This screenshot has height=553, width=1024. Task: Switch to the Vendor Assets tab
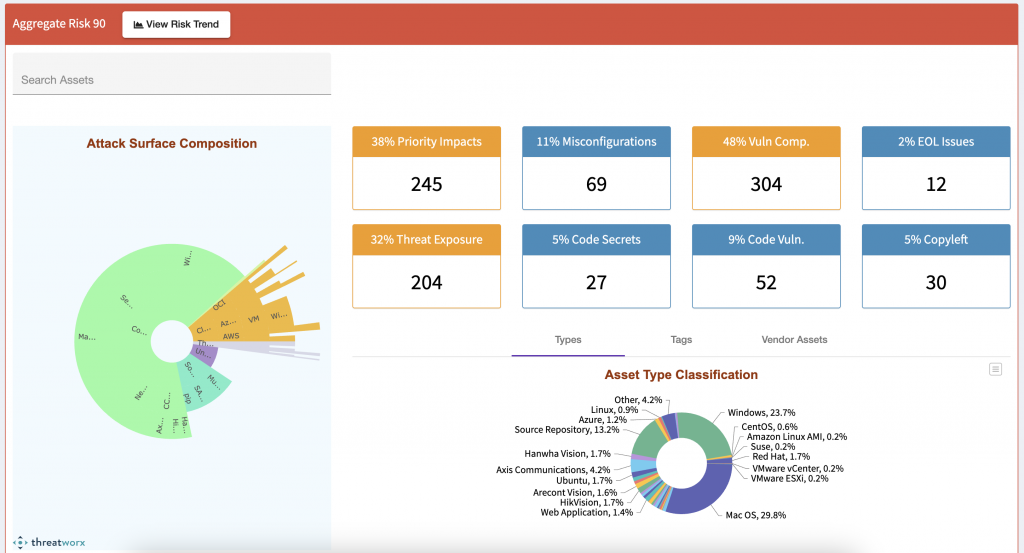(x=794, y=340)
